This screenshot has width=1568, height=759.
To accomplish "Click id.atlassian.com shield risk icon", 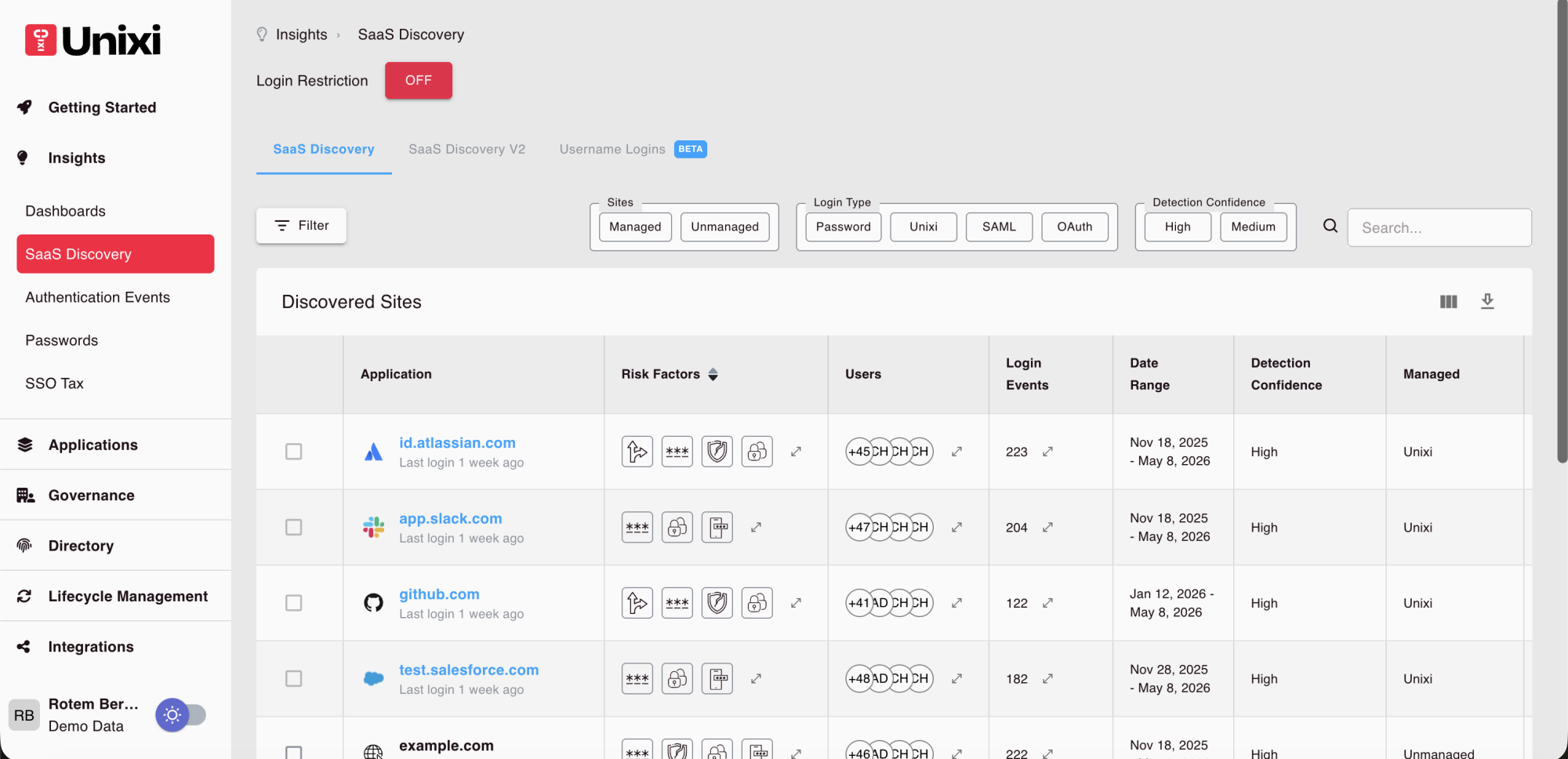I will tap(717, 452).
